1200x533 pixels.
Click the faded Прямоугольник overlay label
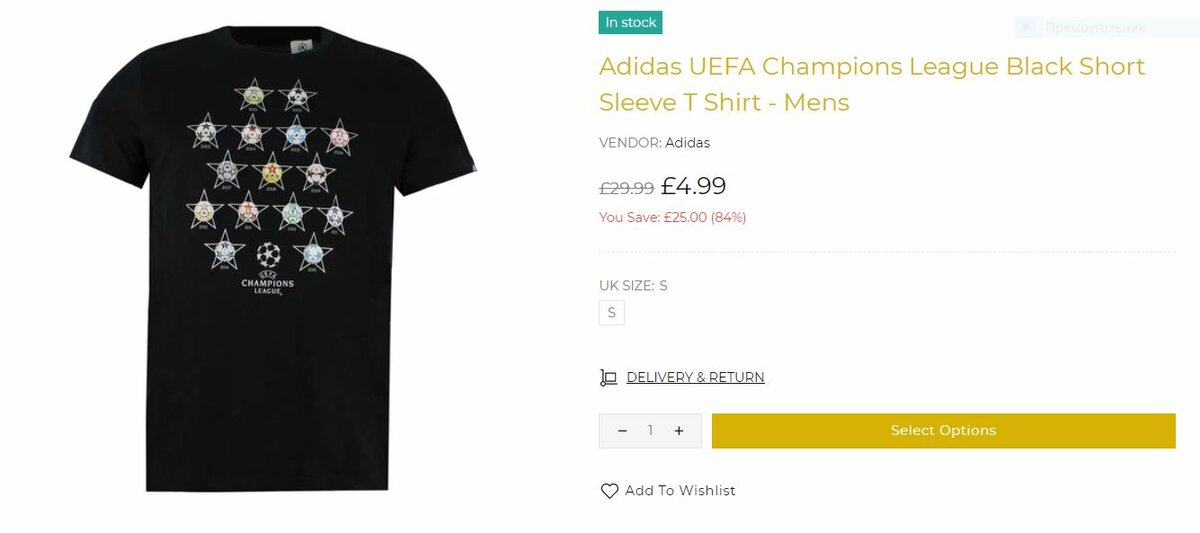[1094, 28]
